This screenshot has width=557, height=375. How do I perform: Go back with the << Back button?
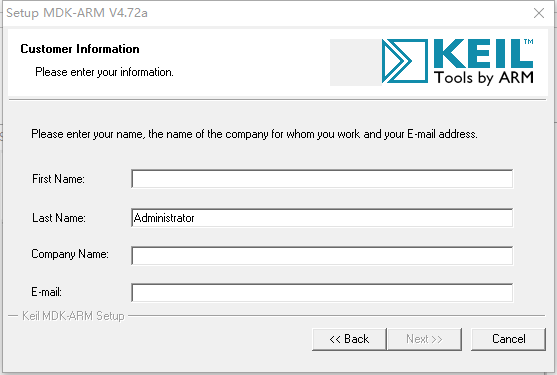(349, 339)
